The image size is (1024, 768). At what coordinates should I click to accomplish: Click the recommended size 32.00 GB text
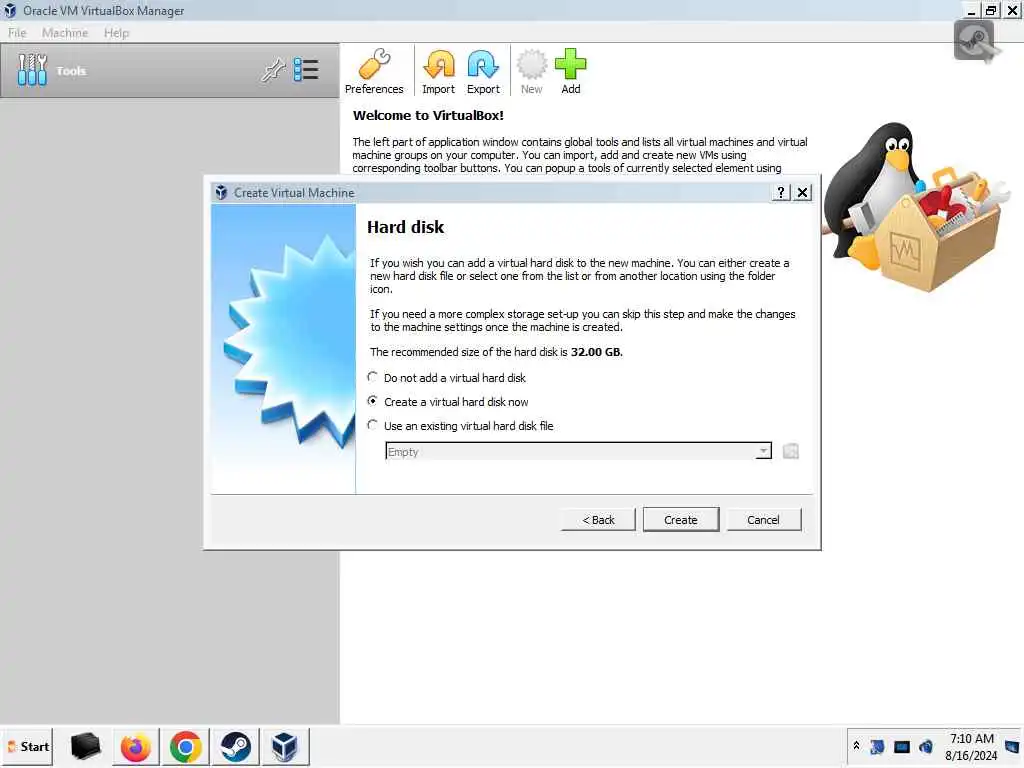tap(596, 352)
